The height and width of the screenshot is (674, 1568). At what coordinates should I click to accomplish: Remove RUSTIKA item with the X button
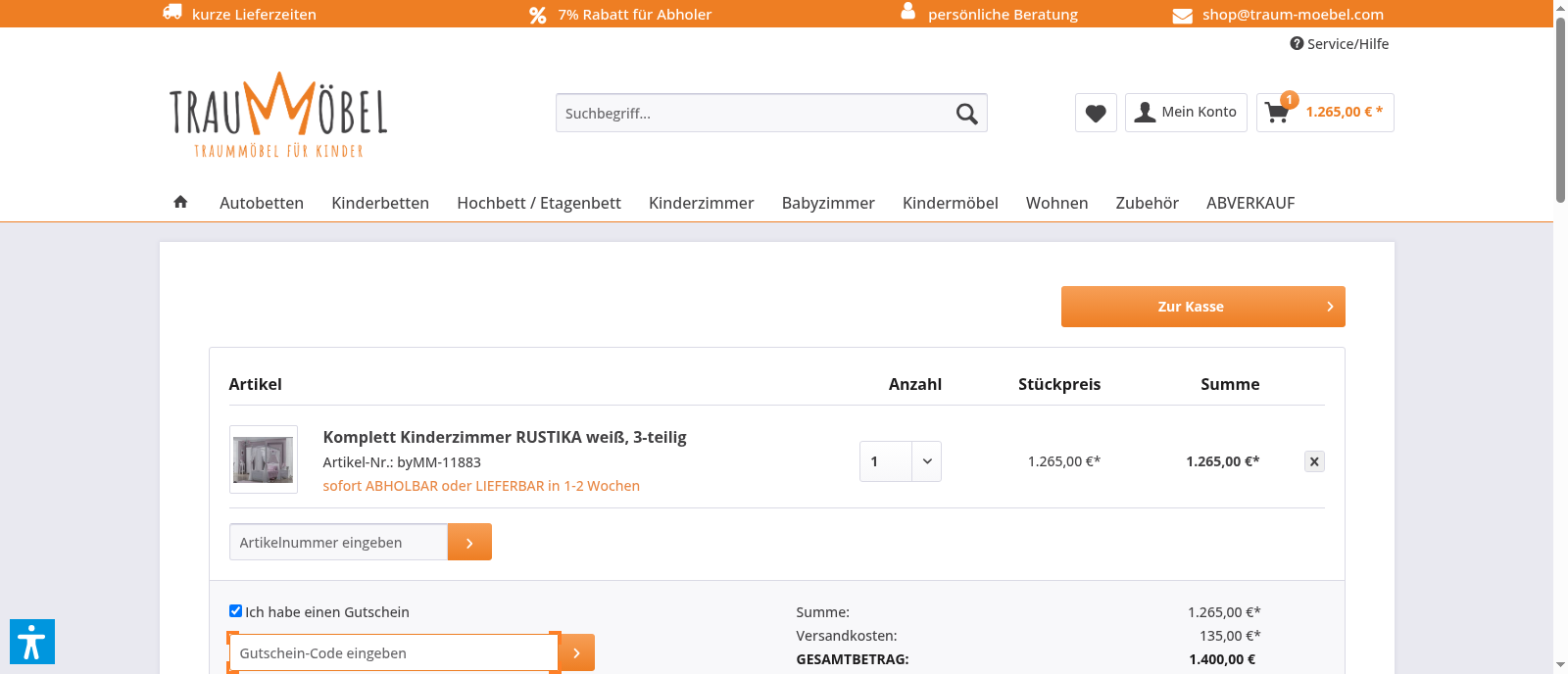[x=1314, y=461]
